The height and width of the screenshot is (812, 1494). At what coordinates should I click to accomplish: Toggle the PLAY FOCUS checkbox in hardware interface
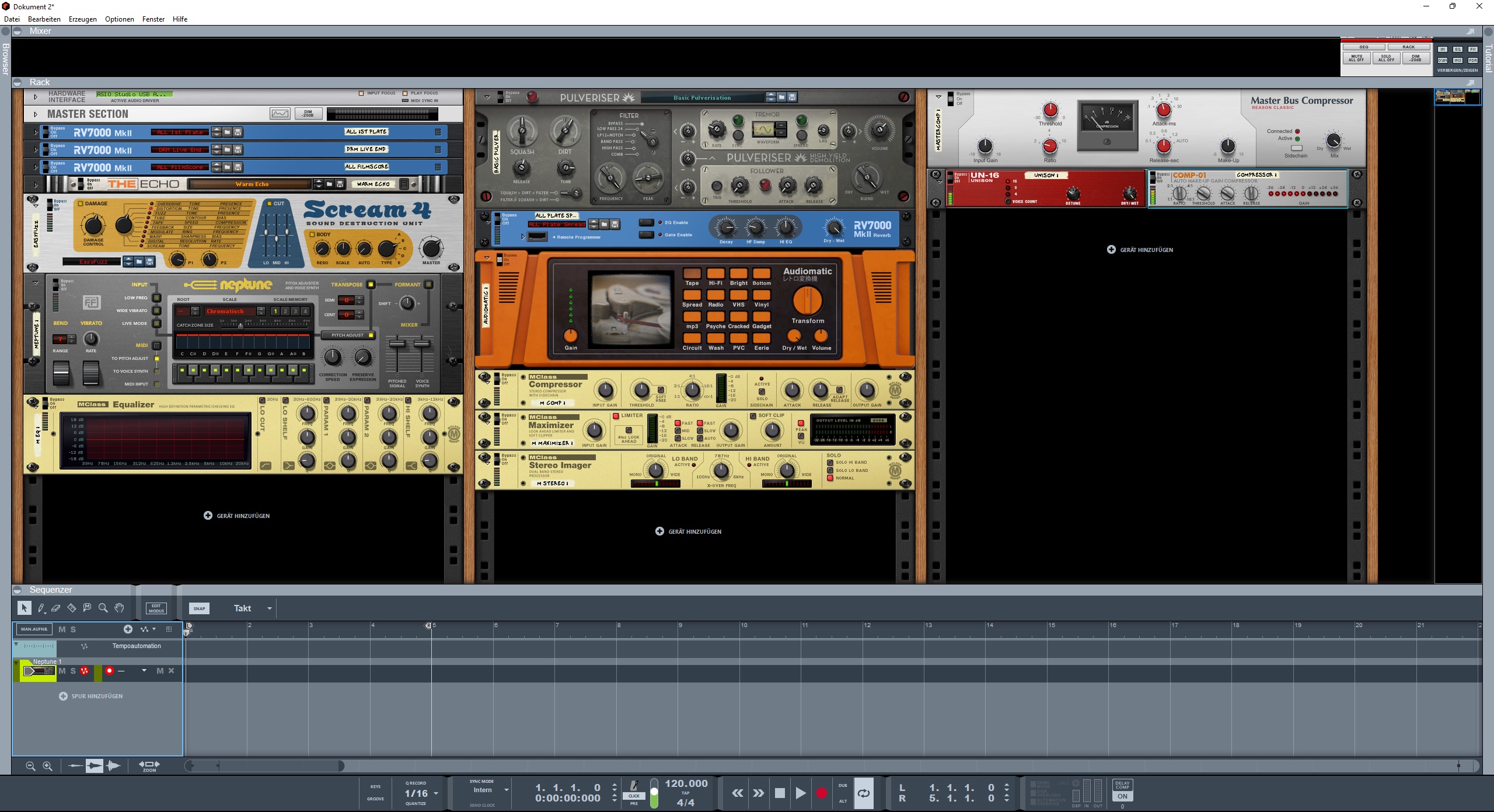click(x=406, y=93)
